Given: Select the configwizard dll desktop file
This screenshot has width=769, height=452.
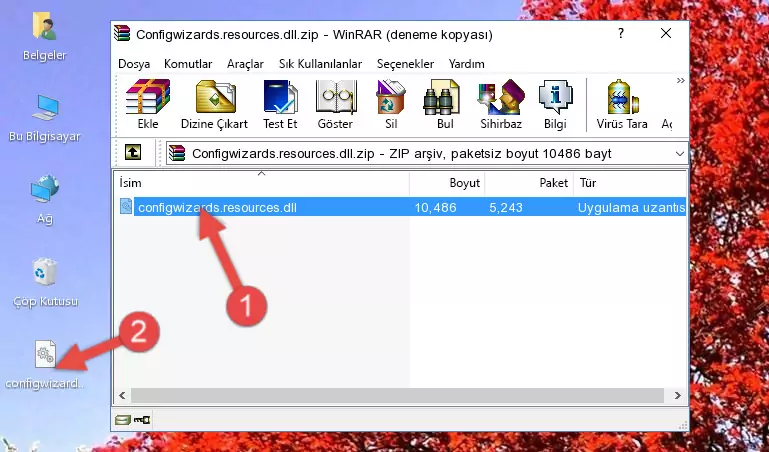Looking at the screenshot, I should click(45, 365).
